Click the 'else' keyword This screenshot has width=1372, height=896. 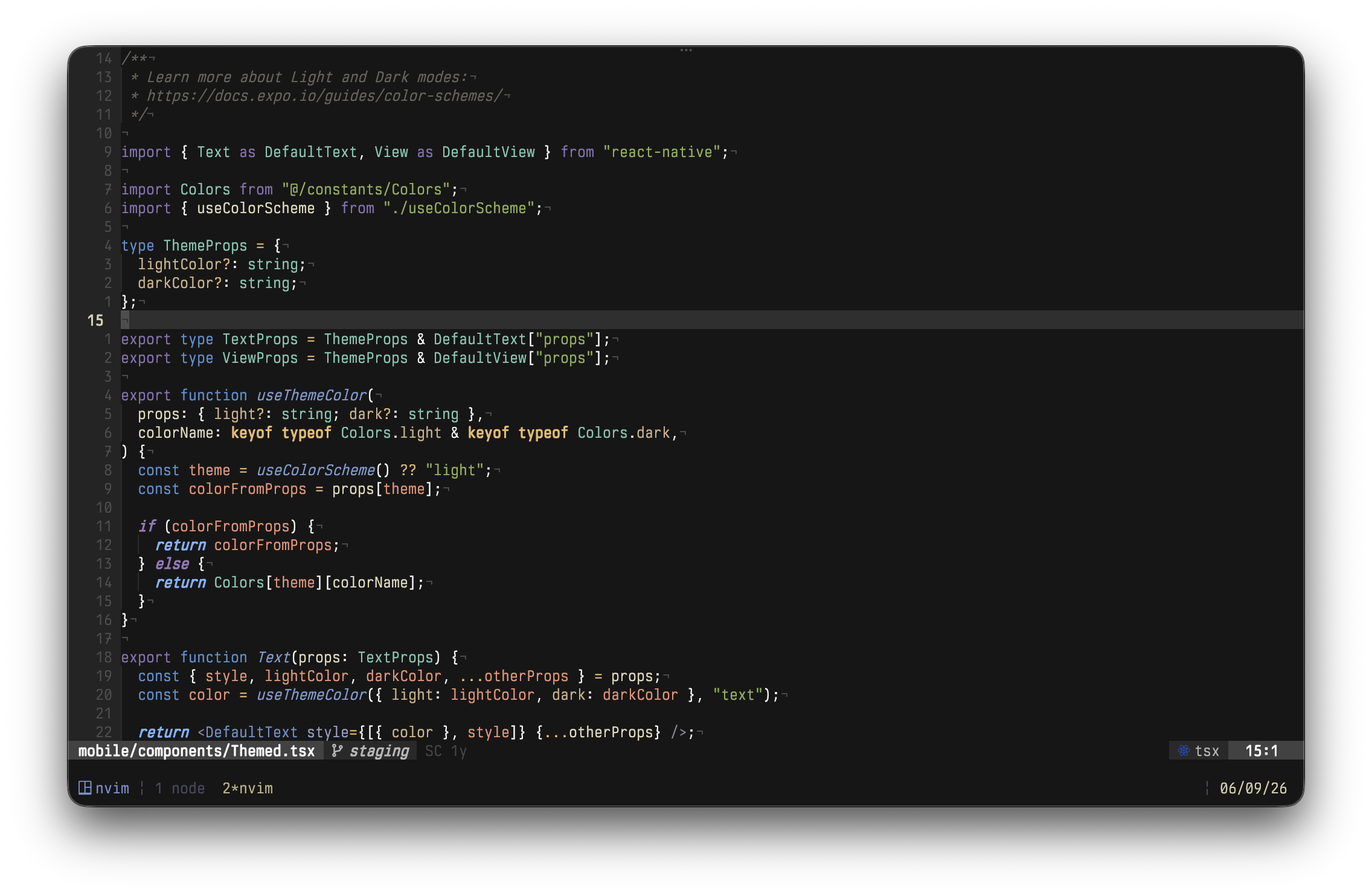click(x=172, y=564)
